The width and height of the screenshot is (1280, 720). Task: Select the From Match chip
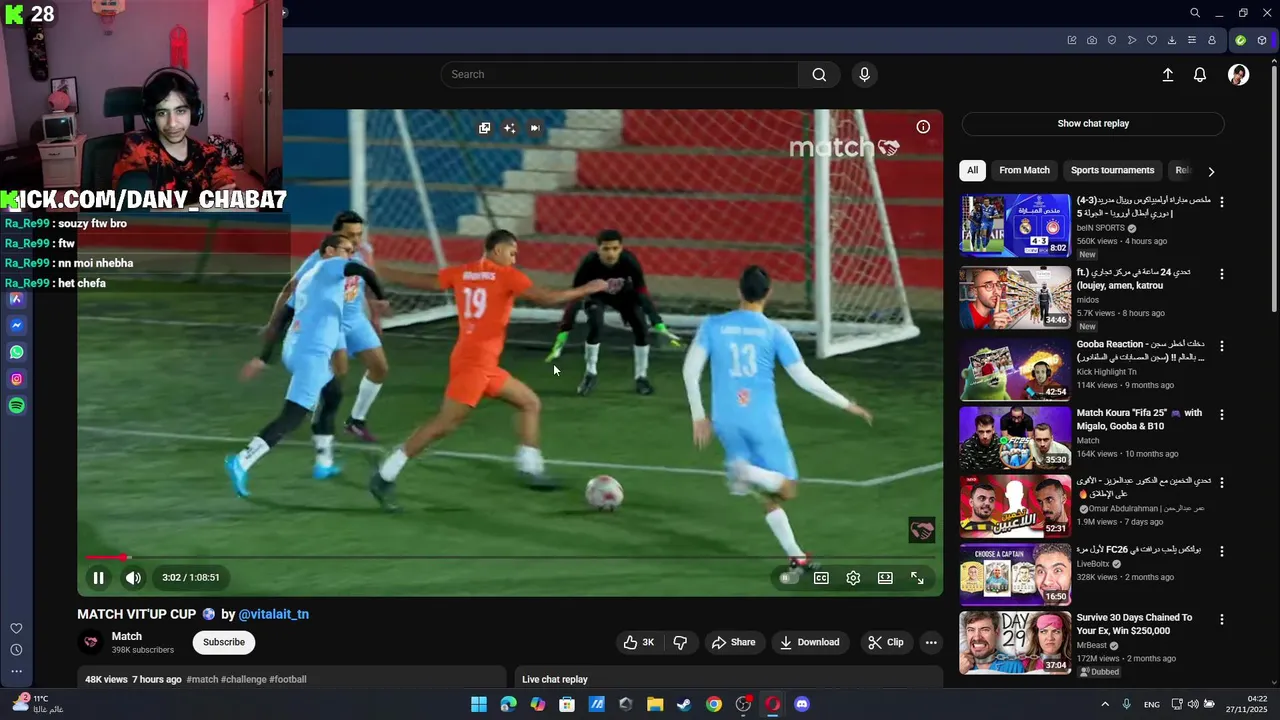click(1024, 170)
